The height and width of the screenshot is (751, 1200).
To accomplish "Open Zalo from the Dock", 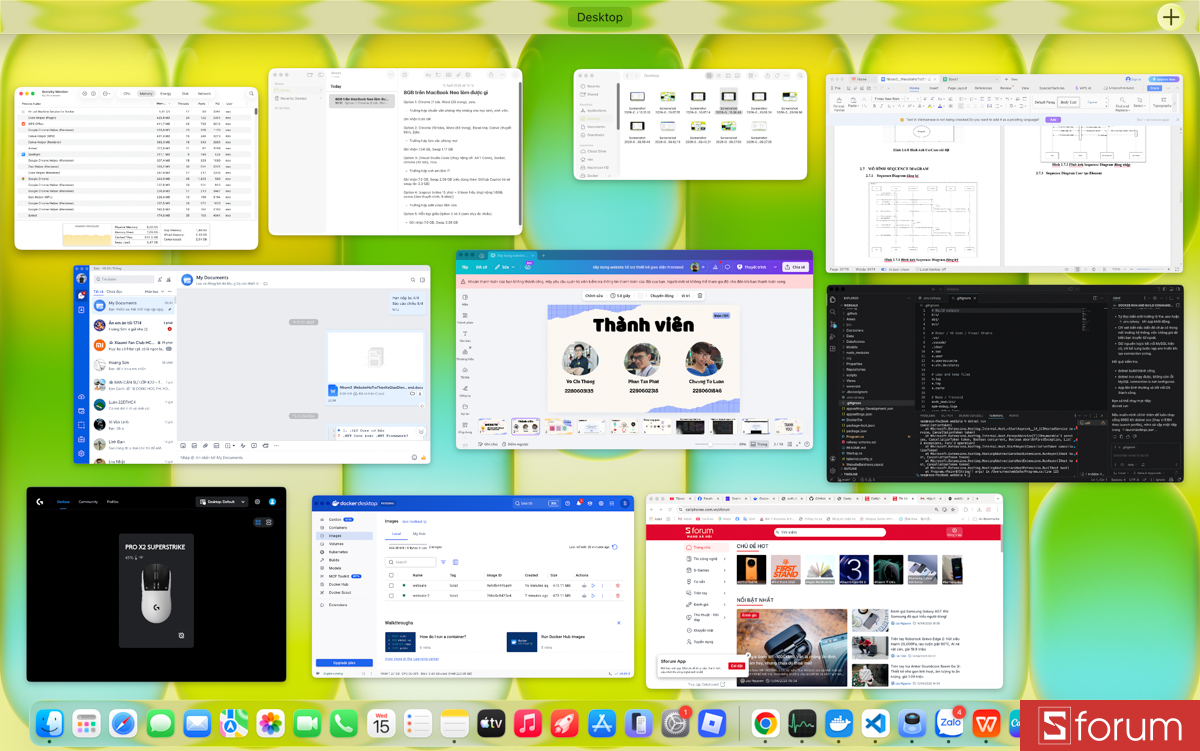I will click(948, 724).
